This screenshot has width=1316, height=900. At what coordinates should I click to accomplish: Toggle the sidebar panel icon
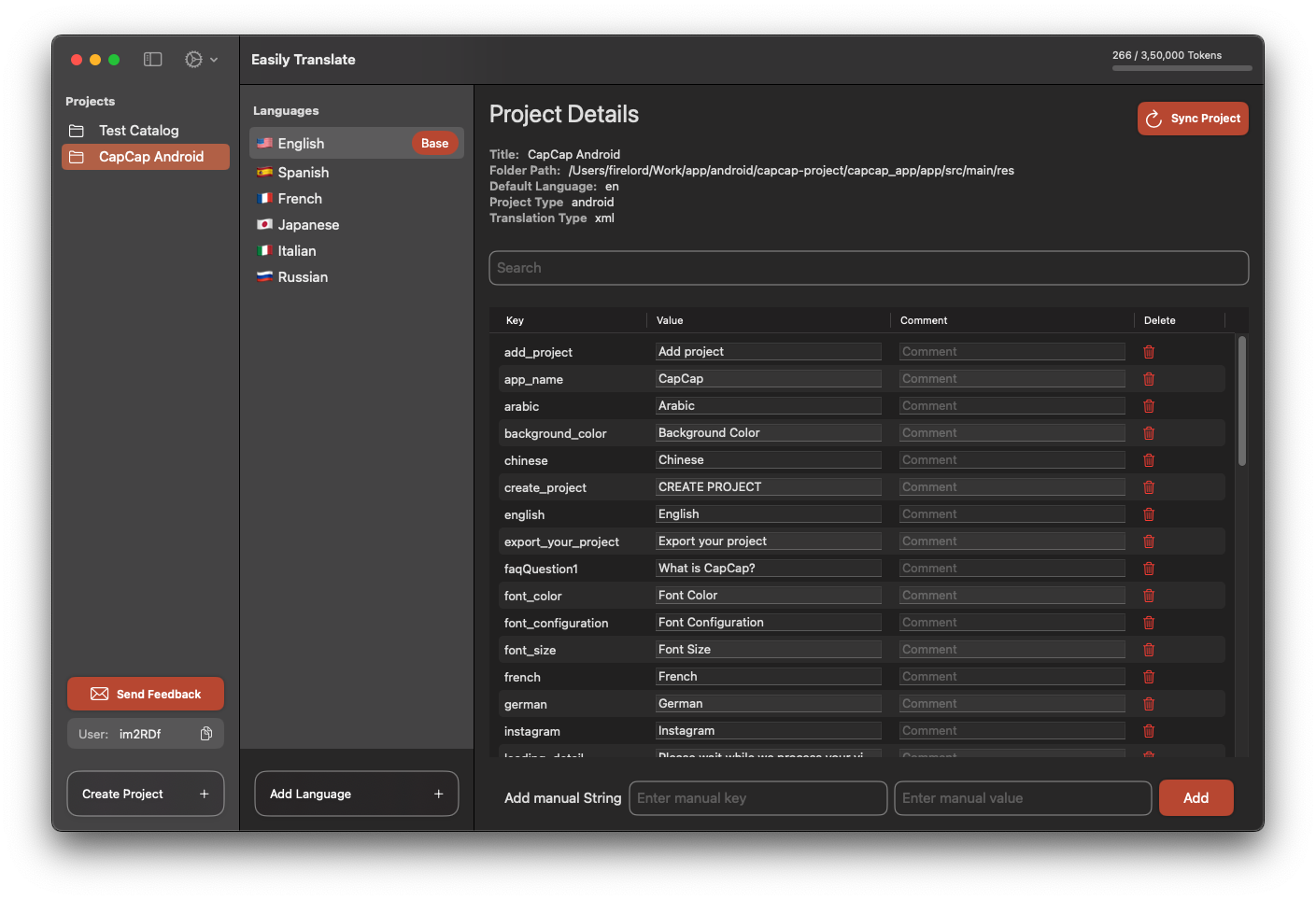(153, 60)
